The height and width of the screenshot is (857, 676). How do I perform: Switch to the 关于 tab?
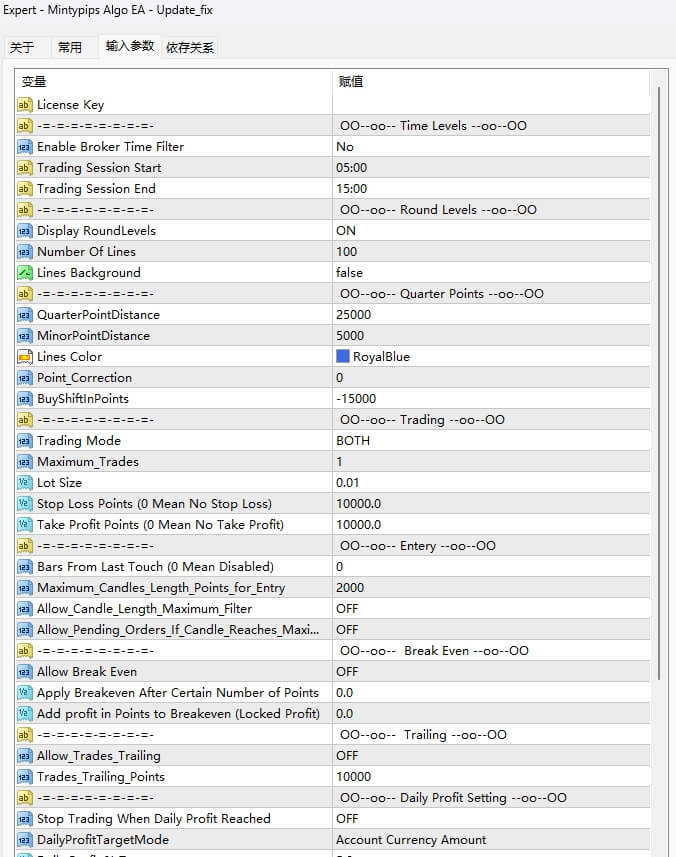pyautogui.click(x=22, y=48)
